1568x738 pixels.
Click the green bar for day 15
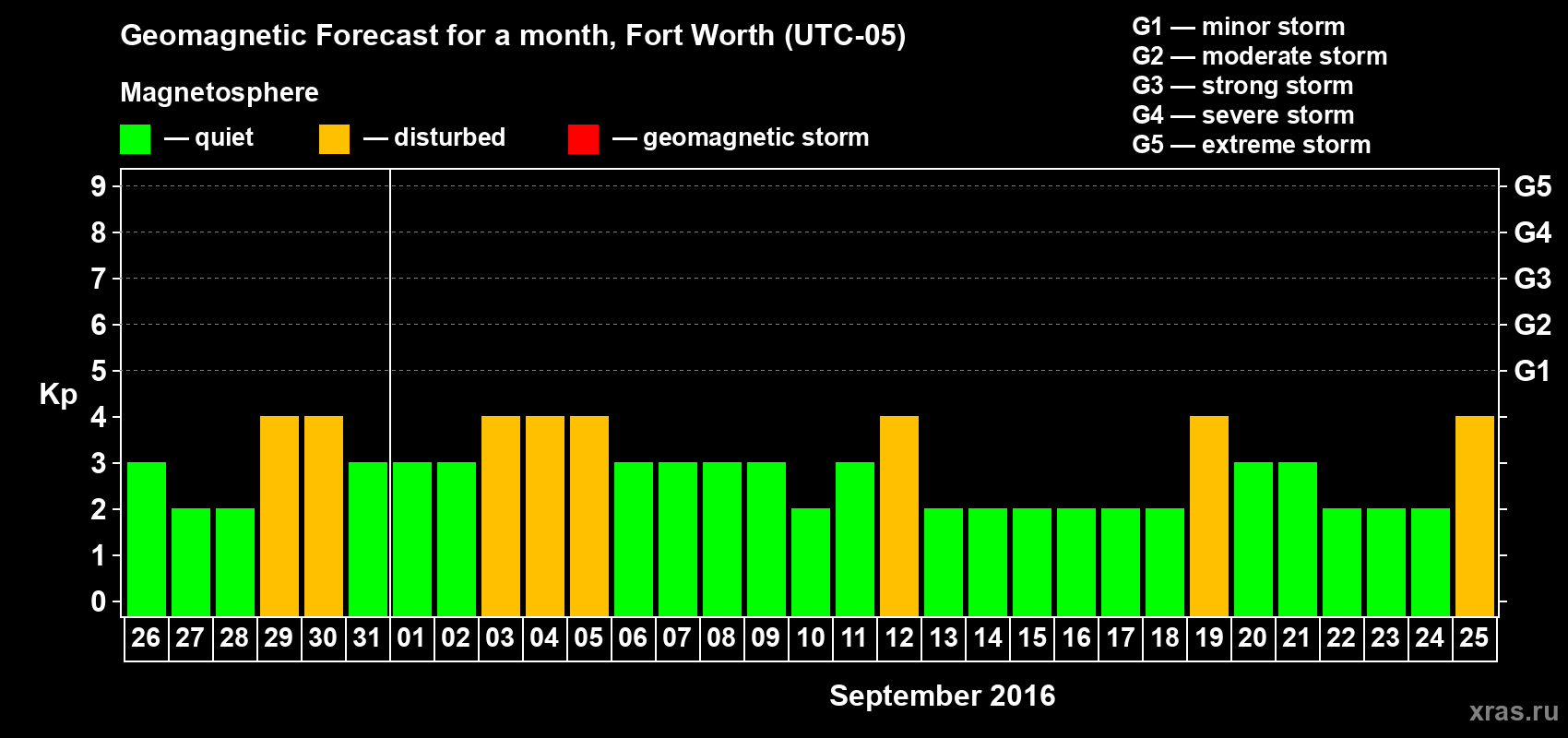pos(1032,562)
